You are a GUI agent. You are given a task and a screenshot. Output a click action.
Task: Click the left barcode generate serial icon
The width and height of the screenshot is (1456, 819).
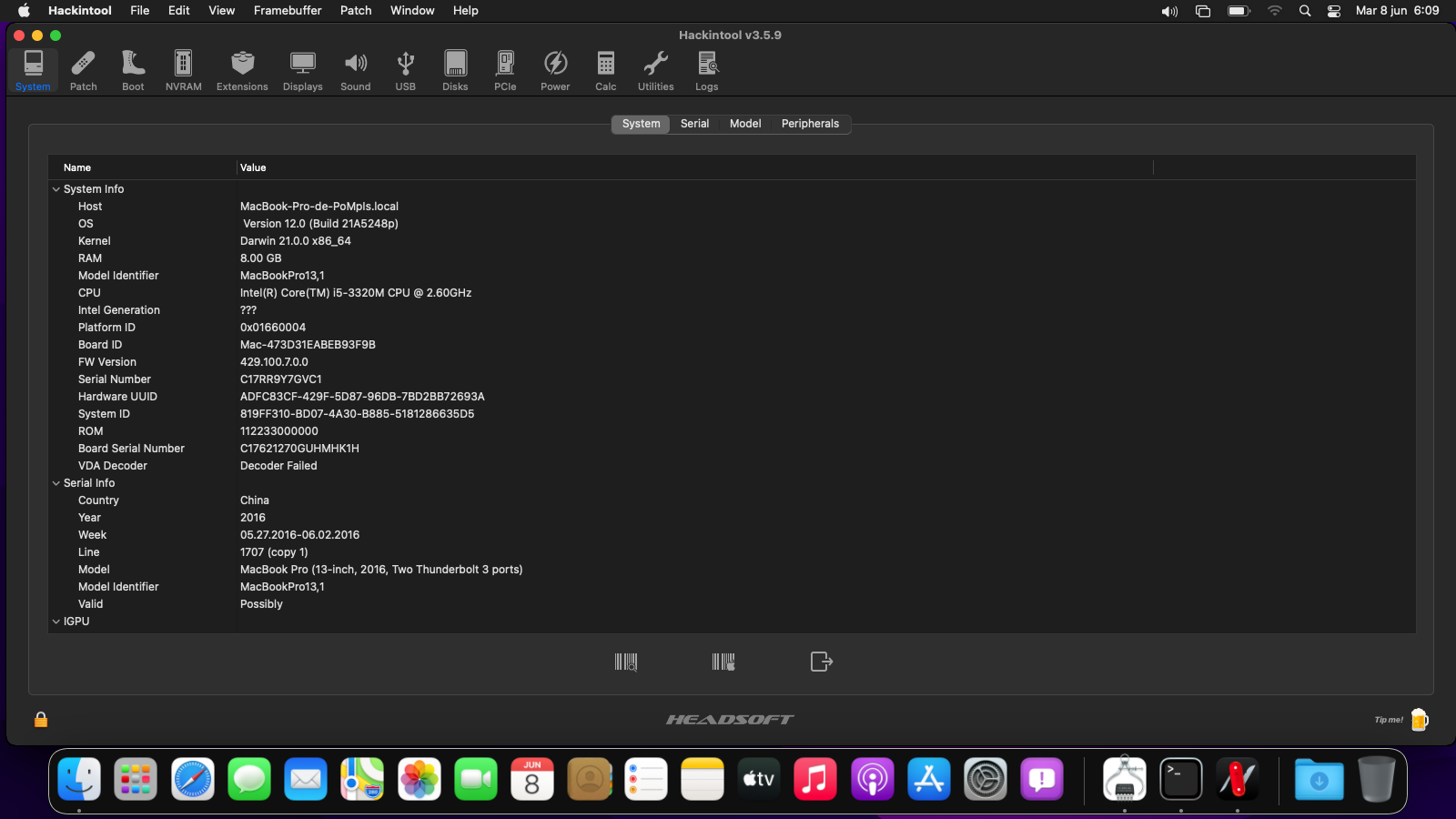[626, 662]
